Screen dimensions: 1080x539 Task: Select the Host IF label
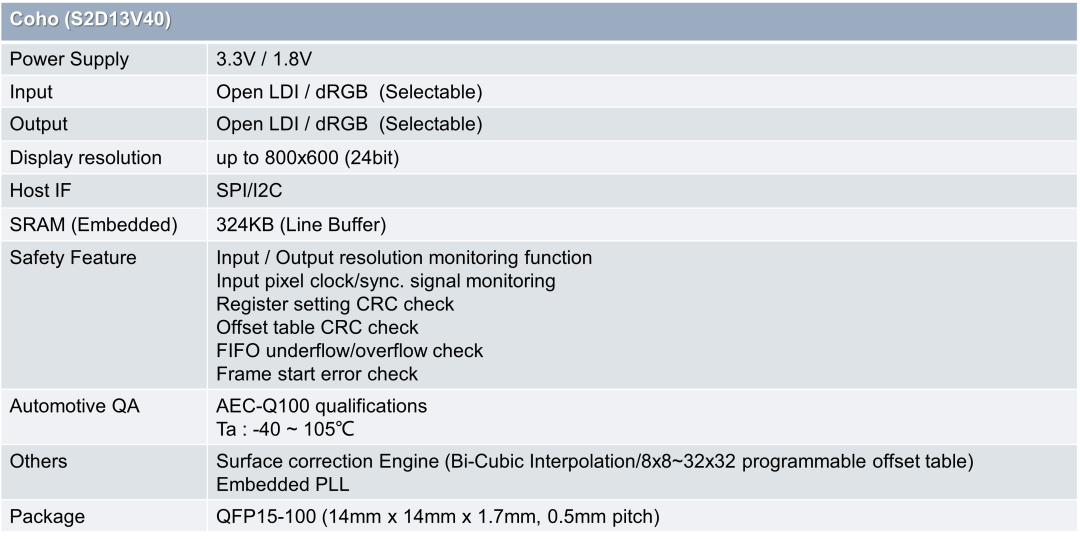coord(41,190)
